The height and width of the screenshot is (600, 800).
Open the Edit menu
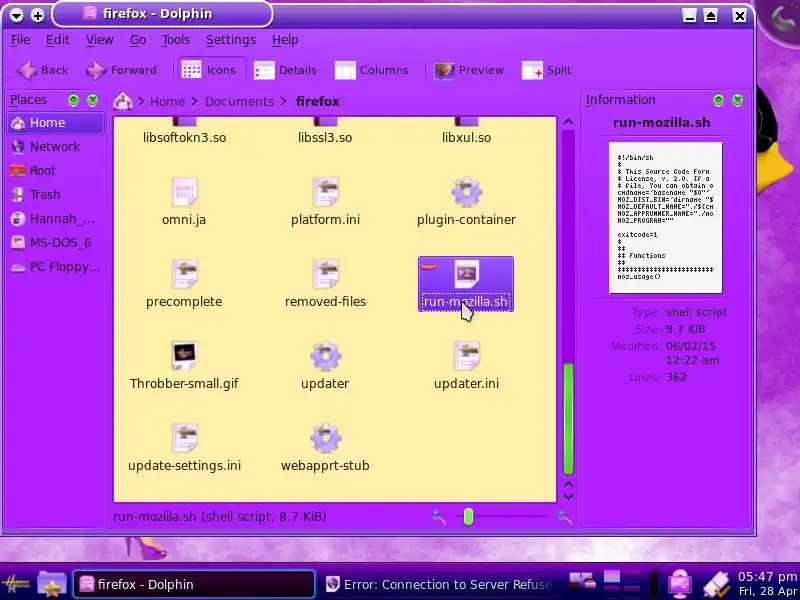tap(58, 40)
